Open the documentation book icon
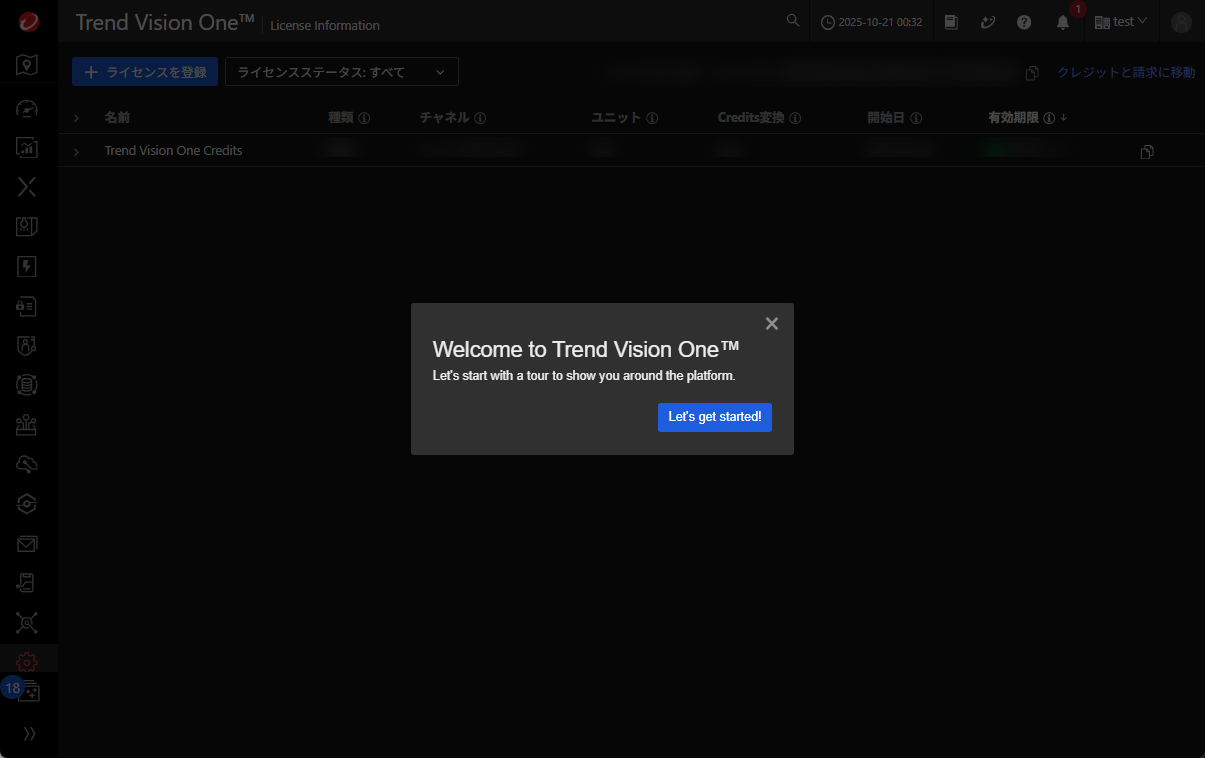Viewport: 1205px width, 758px height. 951,22
